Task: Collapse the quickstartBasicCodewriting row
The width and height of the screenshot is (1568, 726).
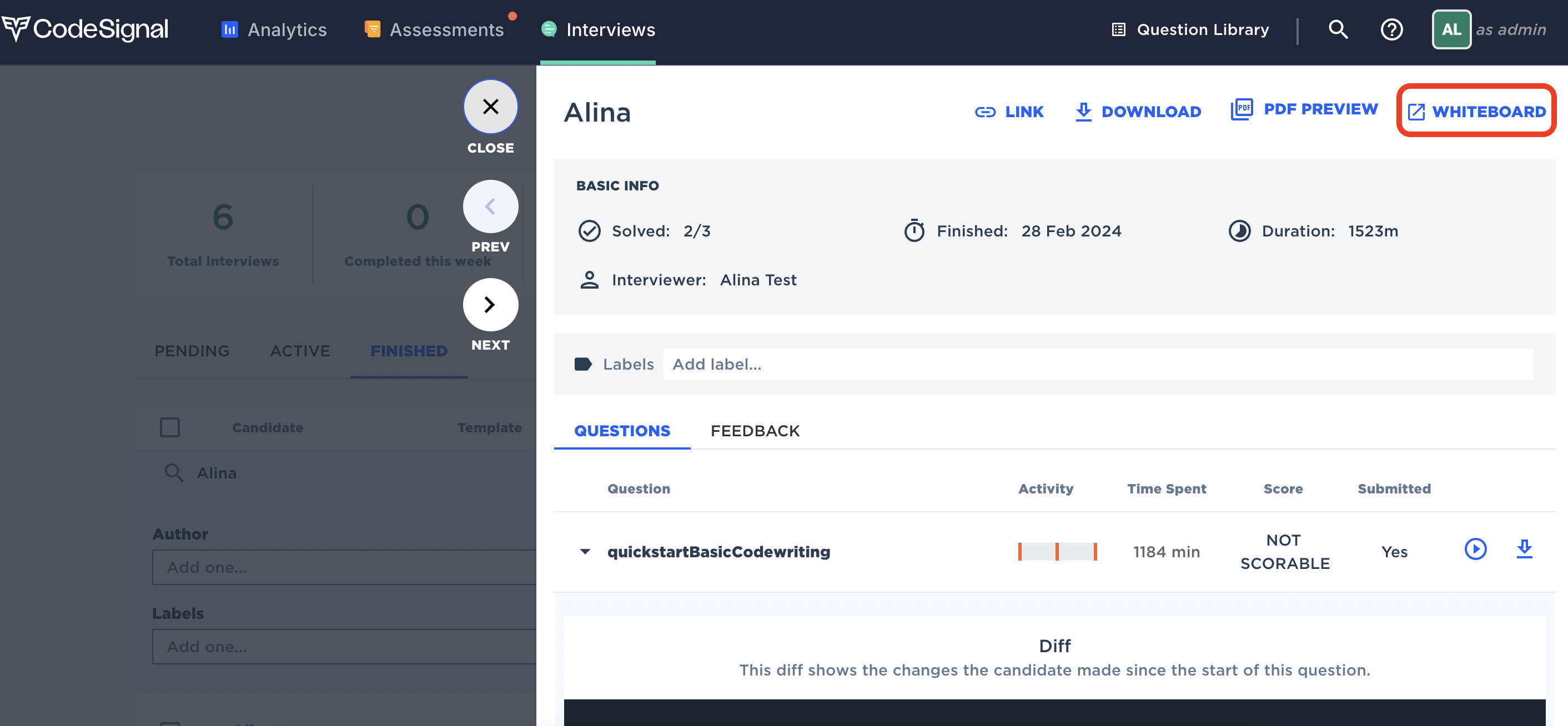Action: click(x=585, y=551)
